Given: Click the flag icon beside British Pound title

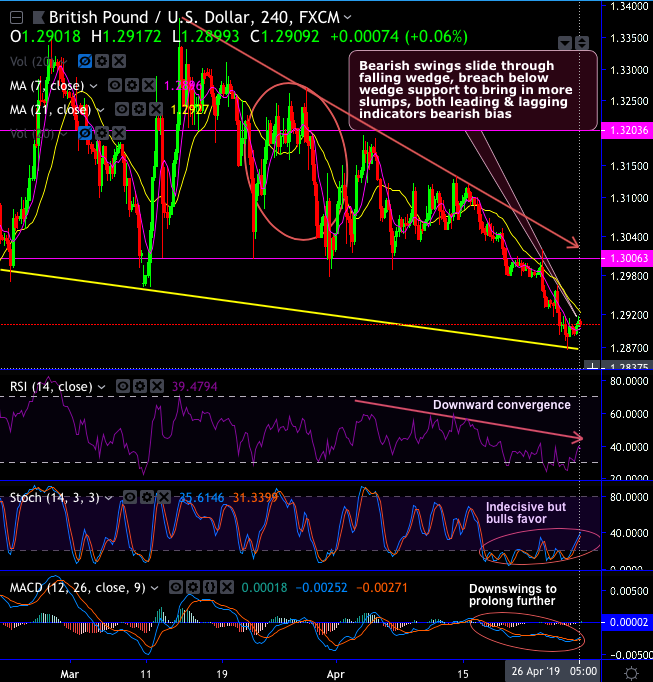Looking at the screenshot, I should pyautogui.click(x=38, y=18).
